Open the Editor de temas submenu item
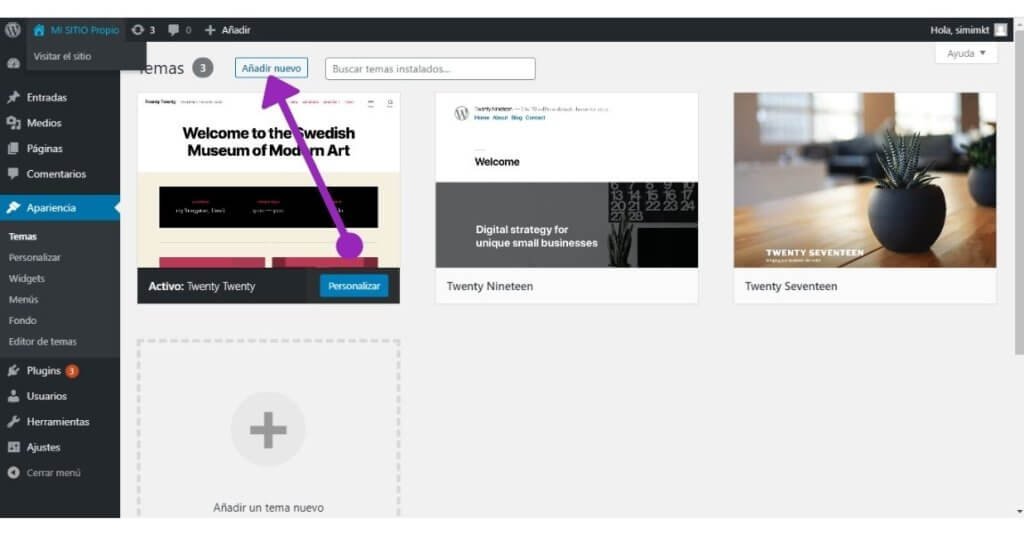 (42, 341)
